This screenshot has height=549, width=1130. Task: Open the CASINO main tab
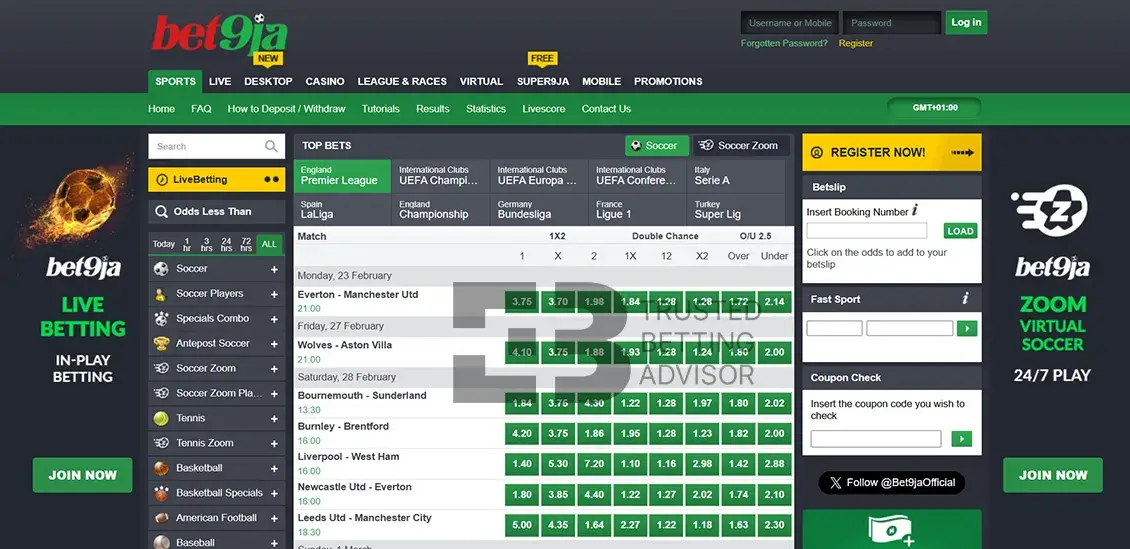pyautogui.click(x=325, y=81)
